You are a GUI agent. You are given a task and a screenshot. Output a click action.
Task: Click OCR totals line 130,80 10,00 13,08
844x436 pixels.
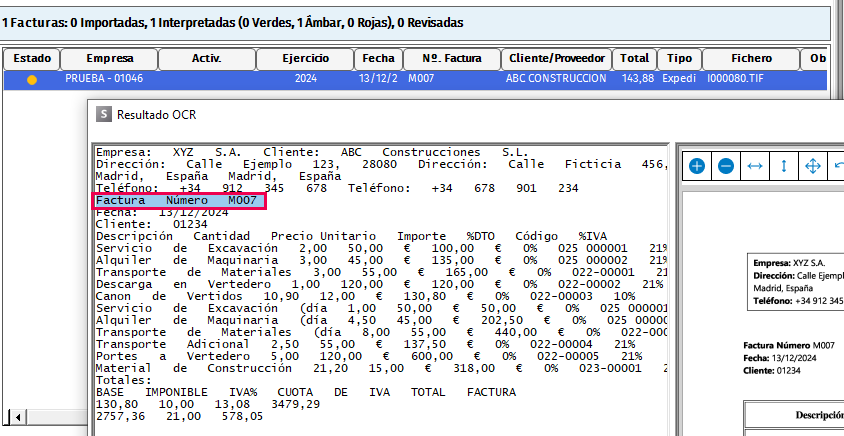tap(208, 404)
